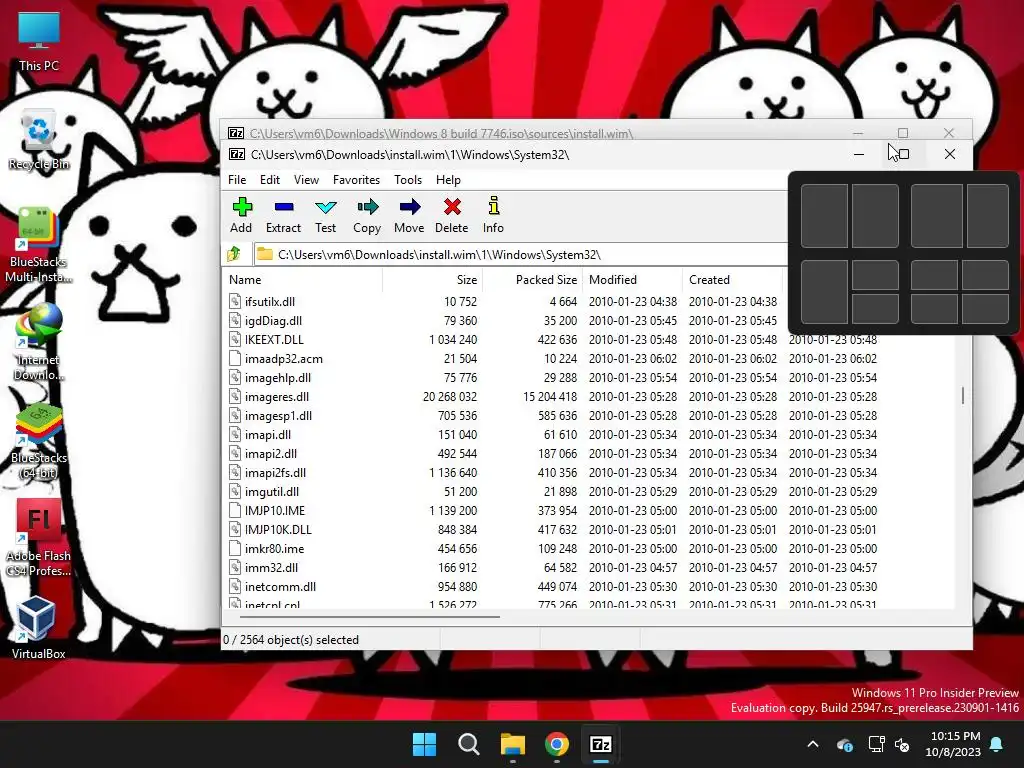The height and width of the screenshot is (768, 1024).
Task: Click the red Delete icon
Action: coord(452,215)
